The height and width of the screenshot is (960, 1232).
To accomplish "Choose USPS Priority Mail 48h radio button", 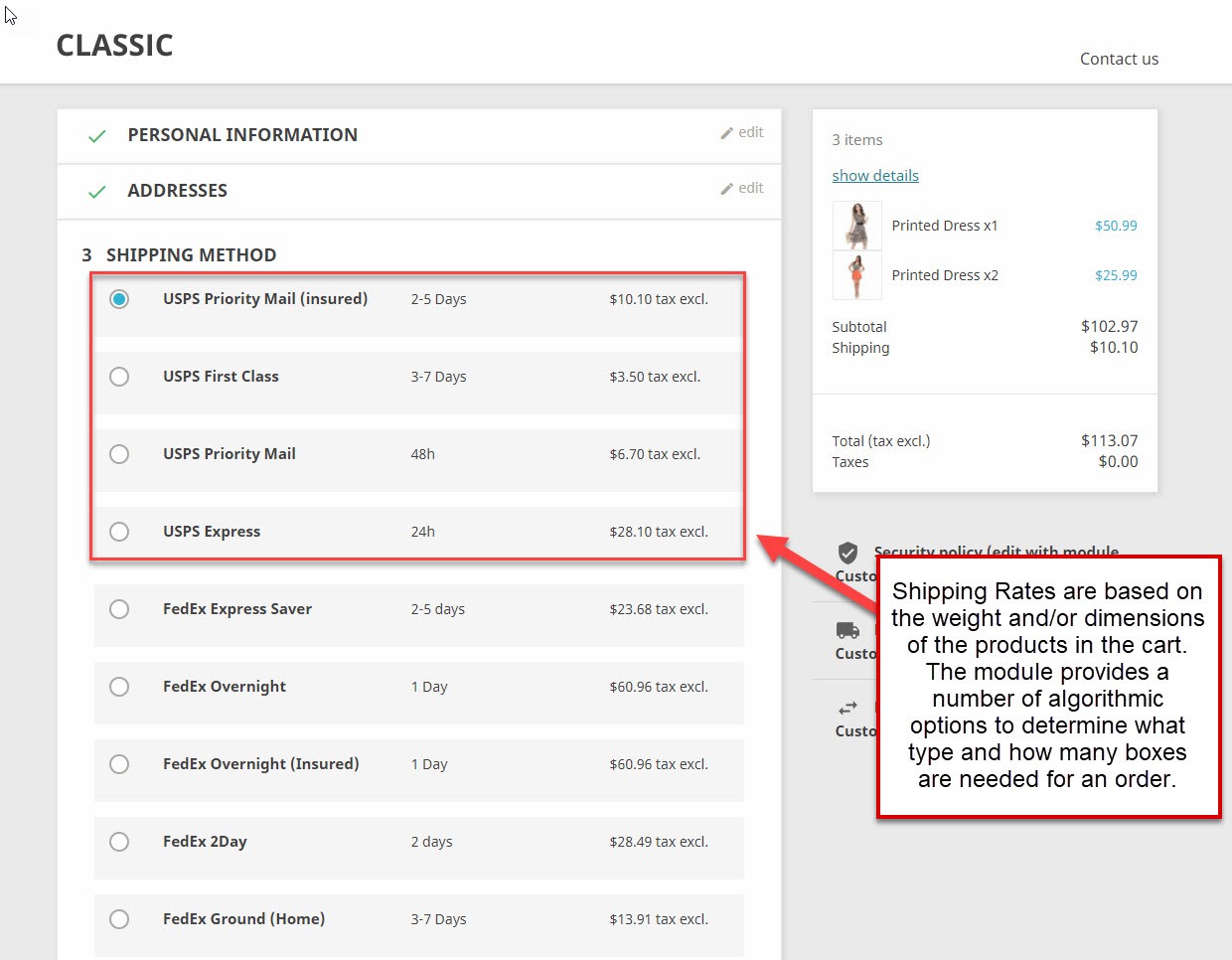I will pos(119,454).
